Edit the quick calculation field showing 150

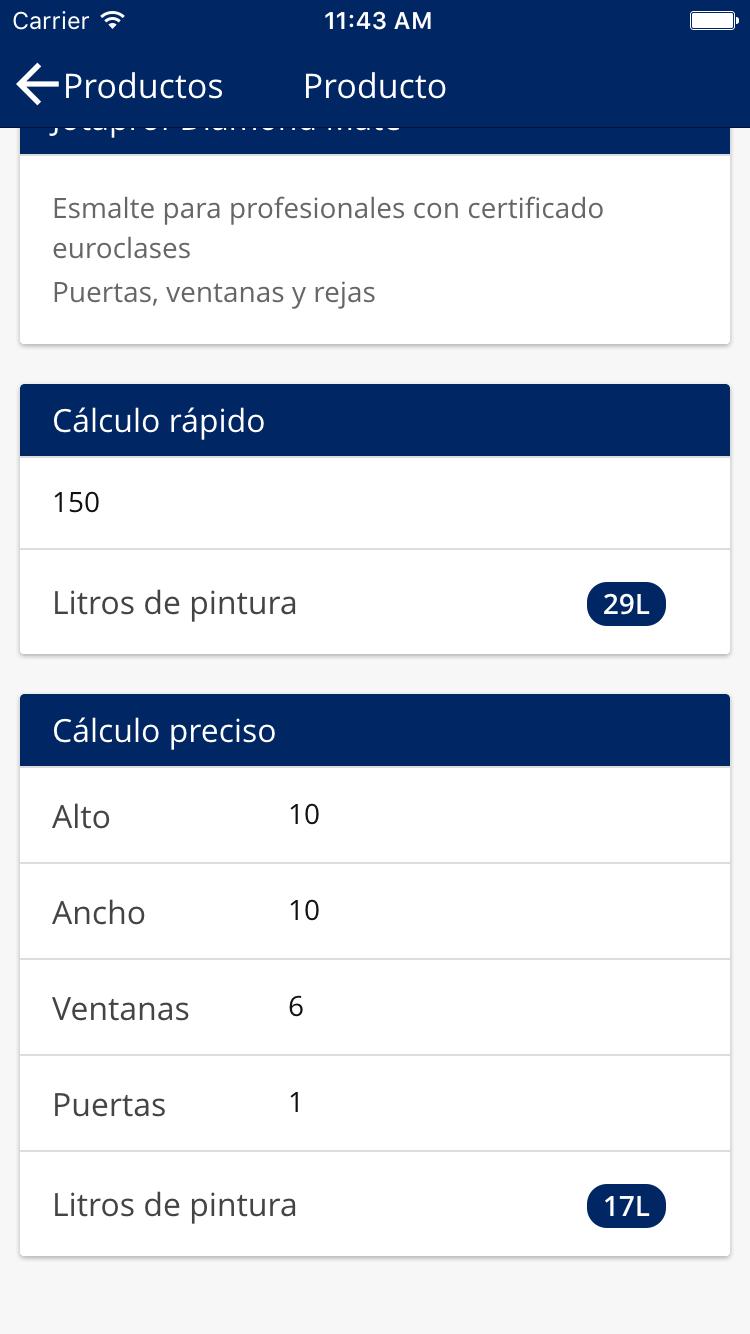(x=375, y=502)
